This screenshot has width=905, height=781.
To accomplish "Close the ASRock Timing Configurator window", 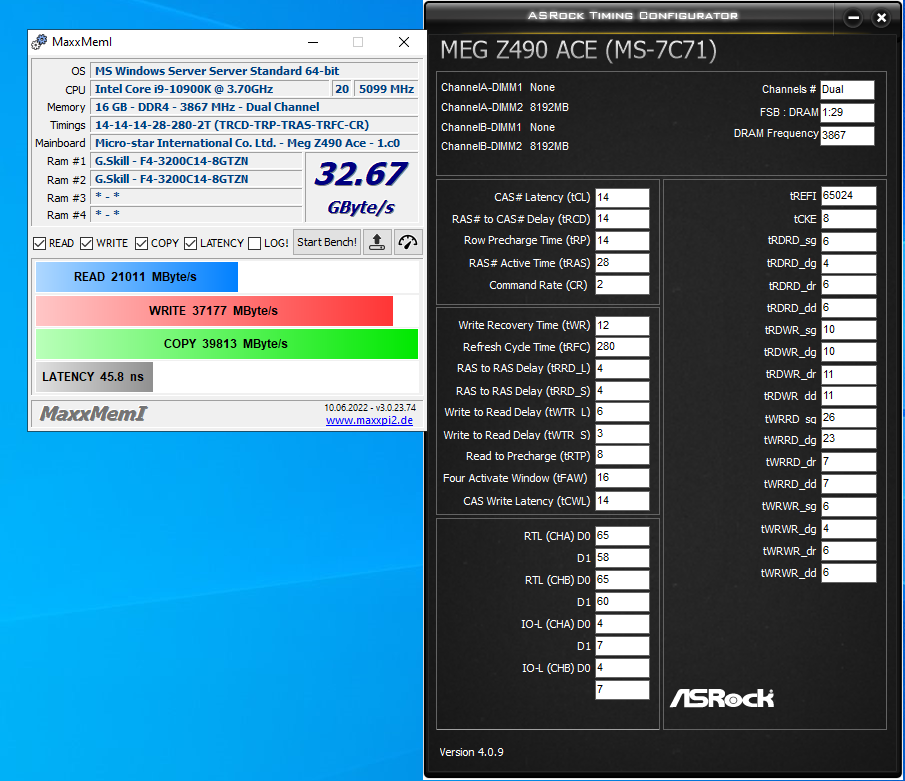I will click(x=881, y=18).
